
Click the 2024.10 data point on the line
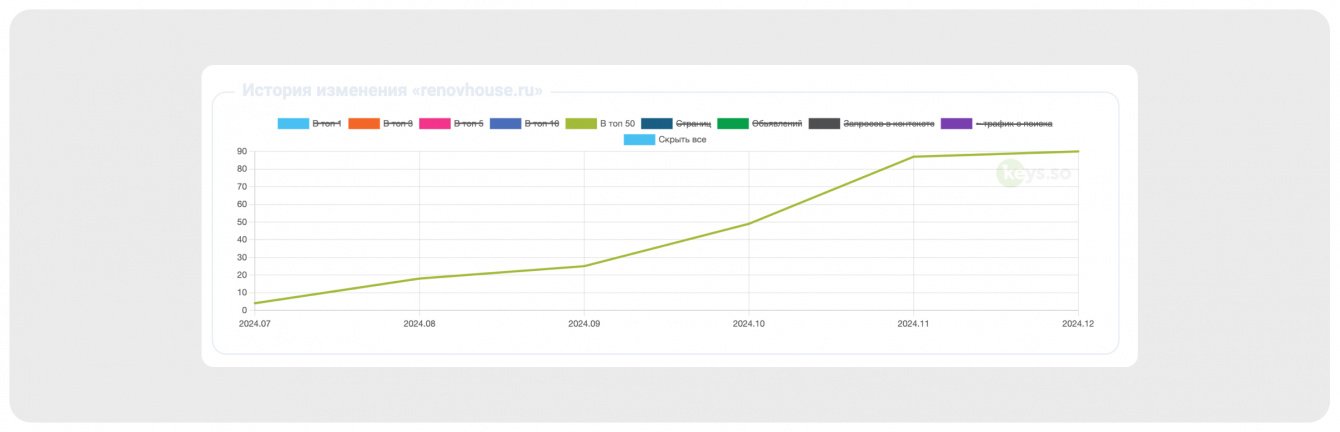click(x=749, y=224)
